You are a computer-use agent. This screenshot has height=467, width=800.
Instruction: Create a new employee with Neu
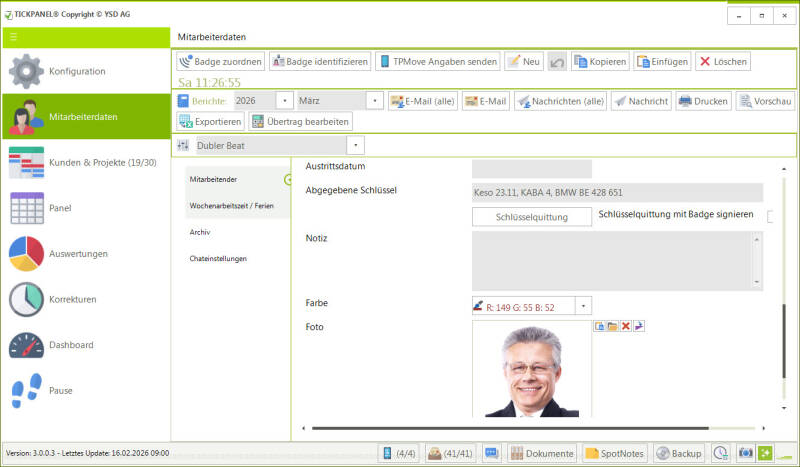click(524, 61)
